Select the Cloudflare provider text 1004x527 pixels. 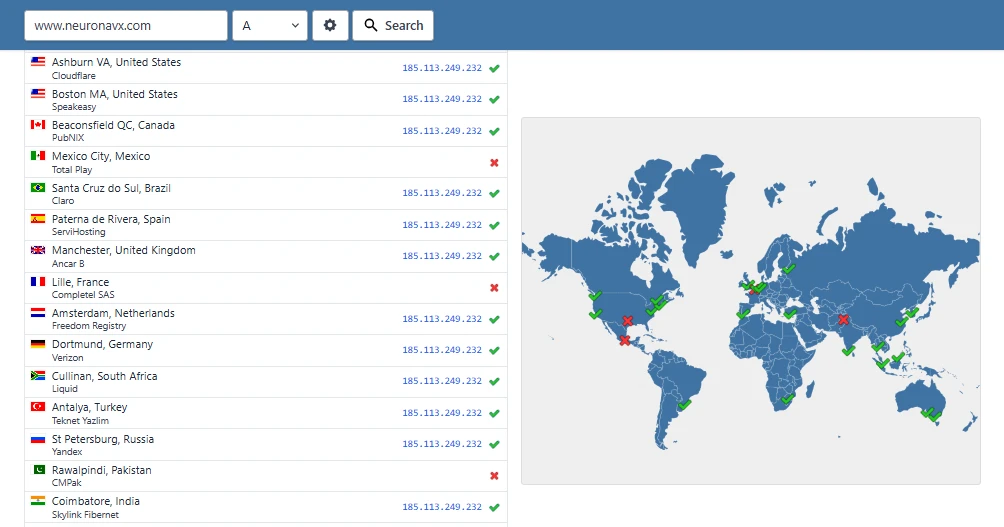click(x=74, y=76)
